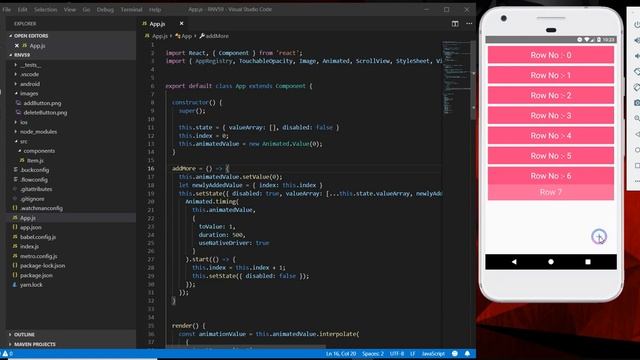Click the Ln 16, Col 20 status entry
The image size is (640, 360).
341,353
